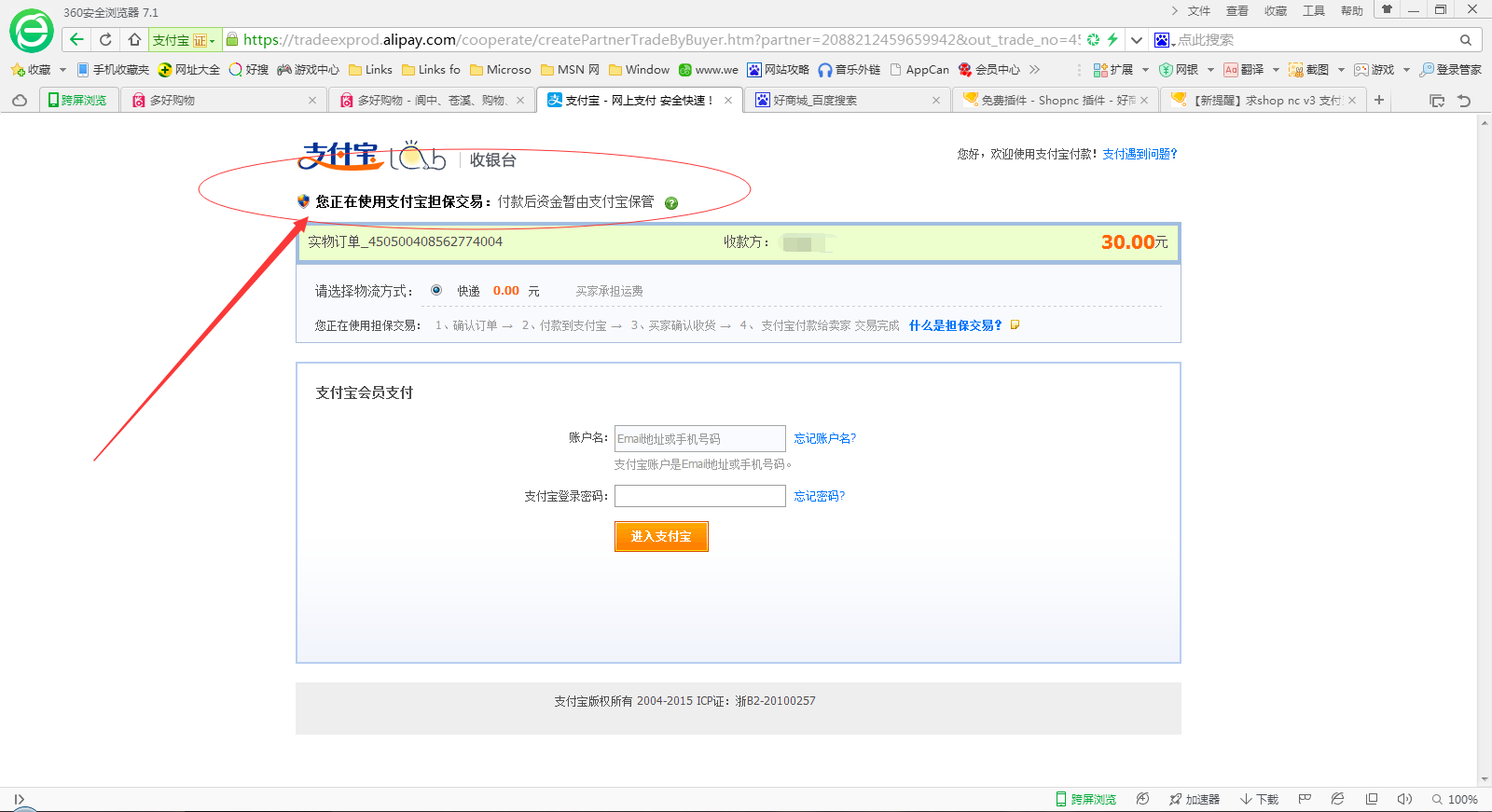Open the 好搜 bookmark
The image size is (1492, 812).
[x=249, y=70]
